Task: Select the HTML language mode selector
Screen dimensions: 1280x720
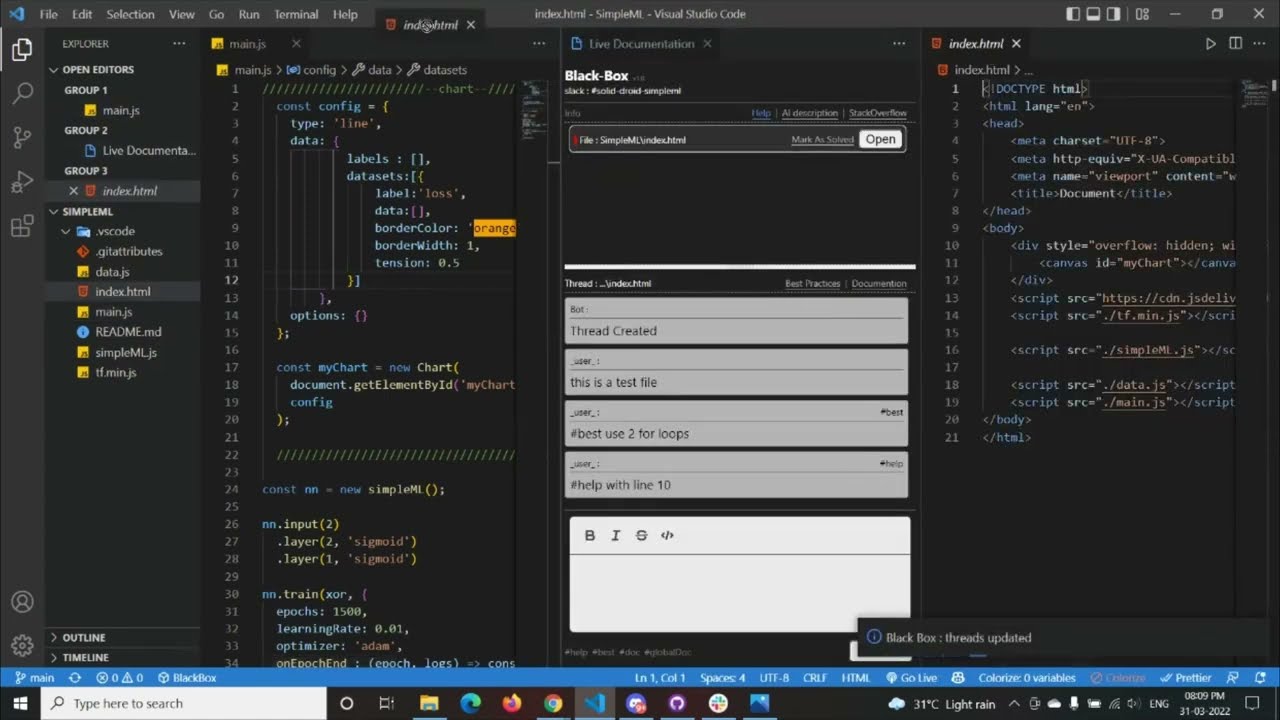Action: (856, 678)
